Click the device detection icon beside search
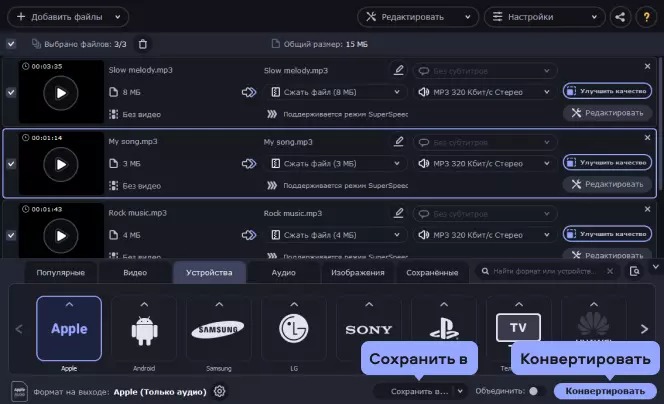Image resolution: width=664 pixels, height=404 pixels. tap(634, 271)
